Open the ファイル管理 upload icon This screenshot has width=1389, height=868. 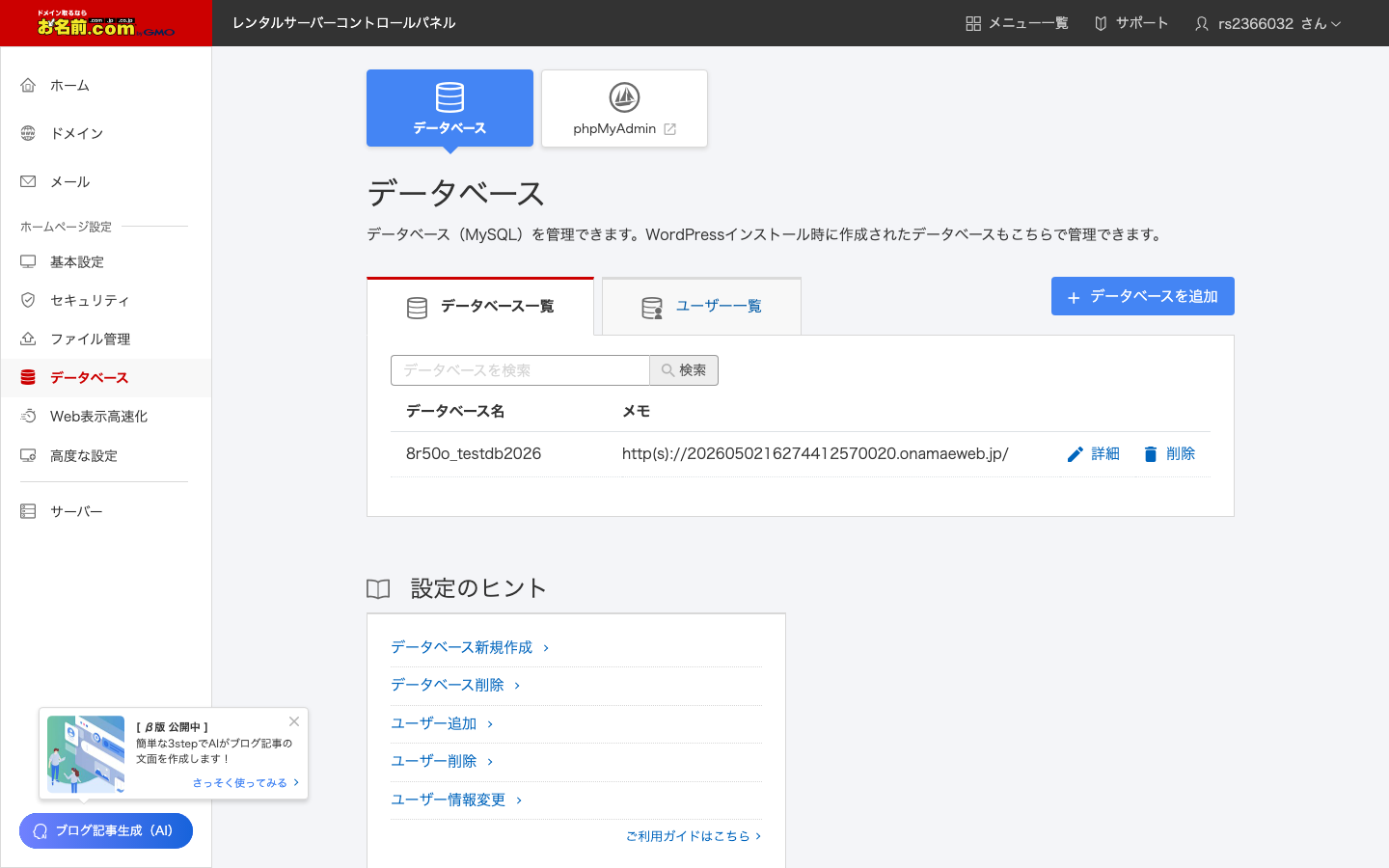click(28, 339)
